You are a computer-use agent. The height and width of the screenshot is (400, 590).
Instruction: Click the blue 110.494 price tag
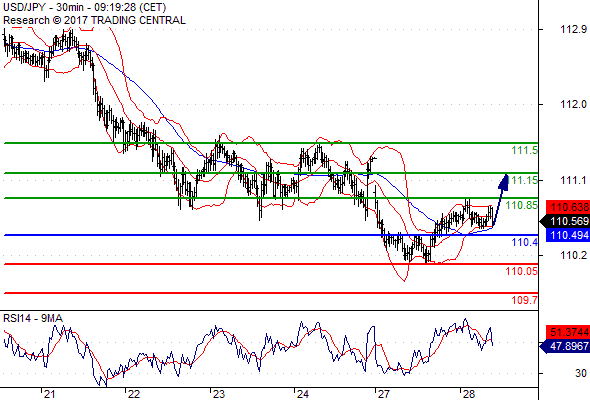point(567,236)
